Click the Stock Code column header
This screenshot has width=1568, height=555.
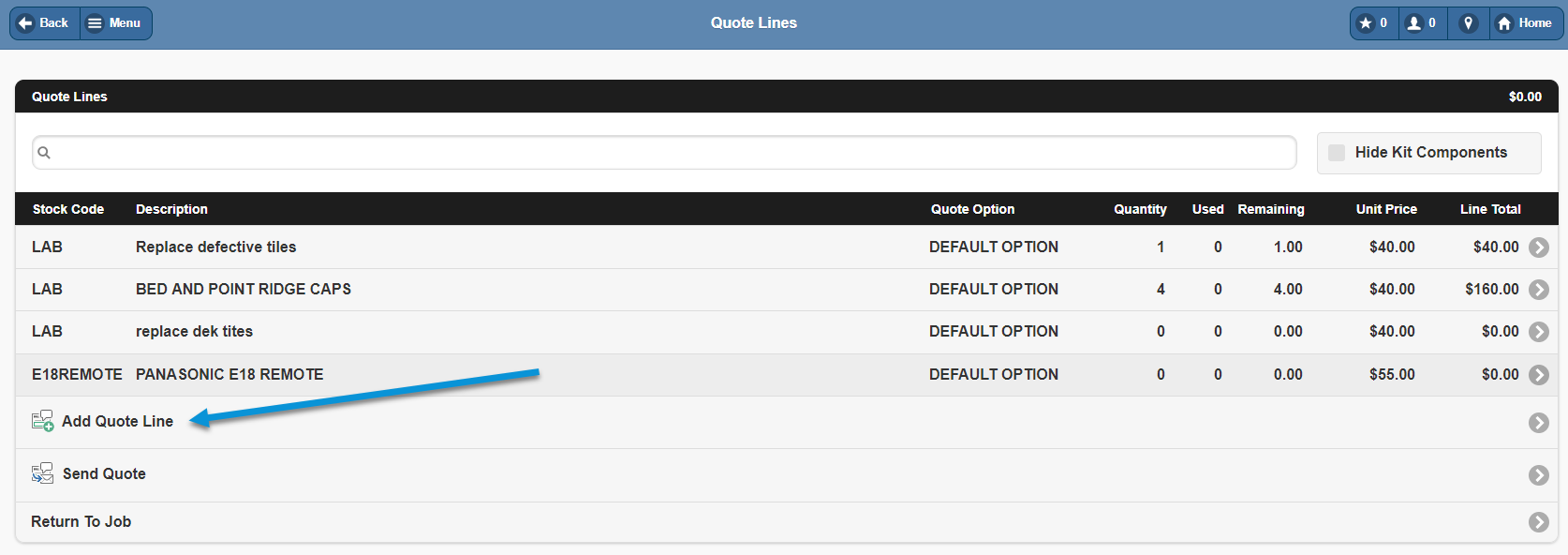click(x=68, y=209)
